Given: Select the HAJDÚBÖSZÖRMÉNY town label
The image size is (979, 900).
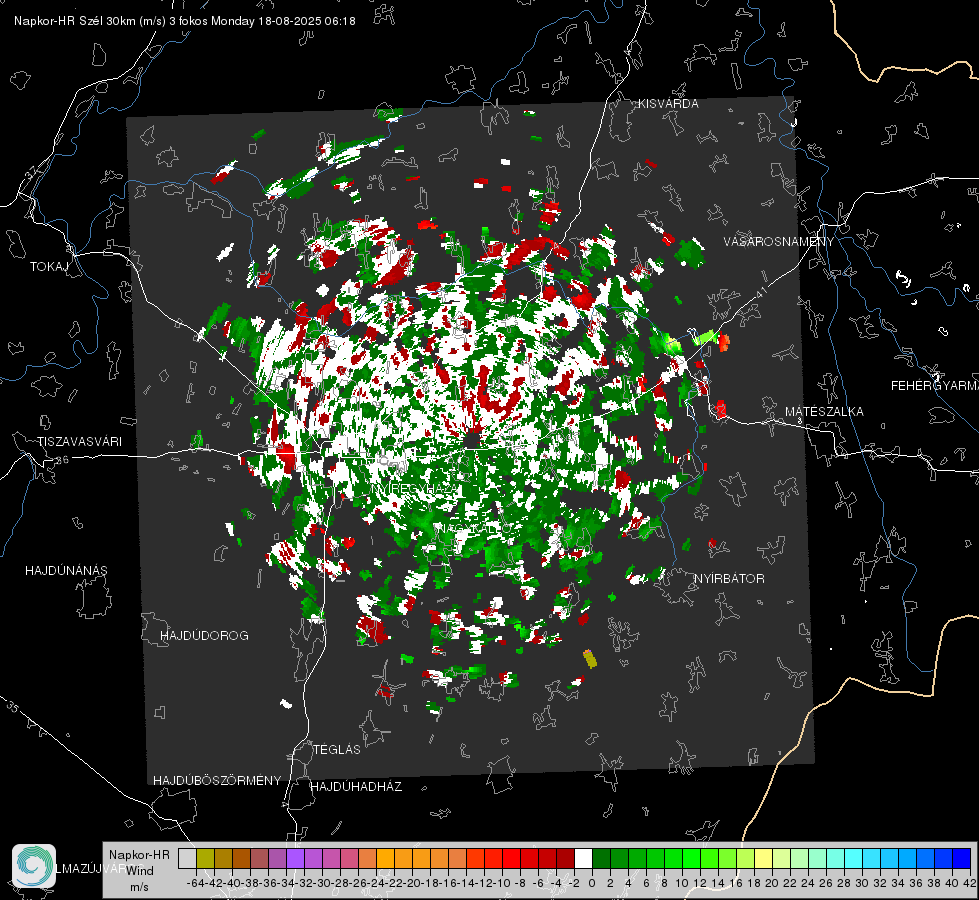Looking at the screenshot, I should point(217,781).
